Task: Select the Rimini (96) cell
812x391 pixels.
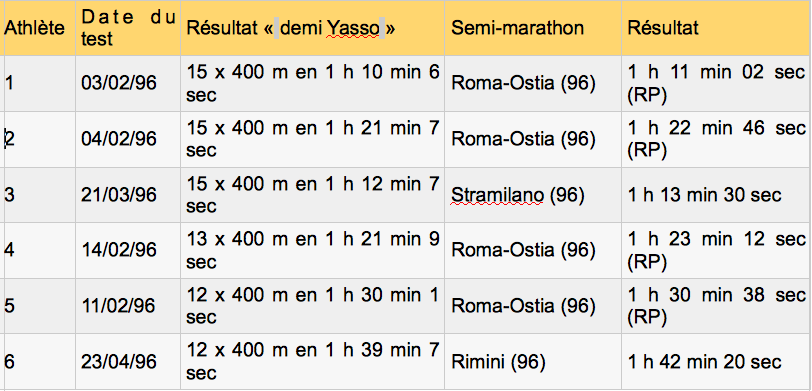Action: (x=533, y=361)
